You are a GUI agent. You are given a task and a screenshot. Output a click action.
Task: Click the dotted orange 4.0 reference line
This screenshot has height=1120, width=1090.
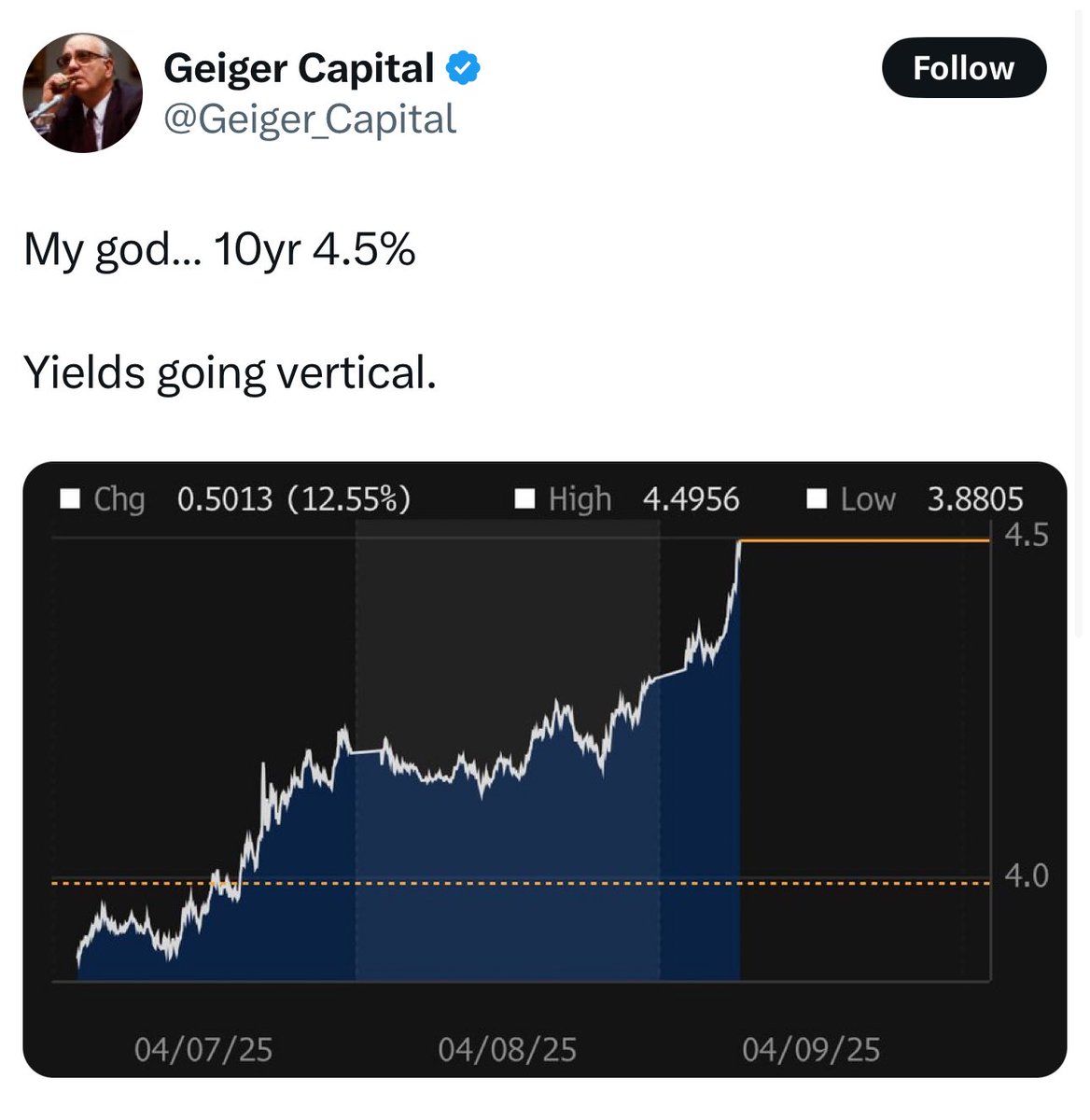click(x=521, y=882)
